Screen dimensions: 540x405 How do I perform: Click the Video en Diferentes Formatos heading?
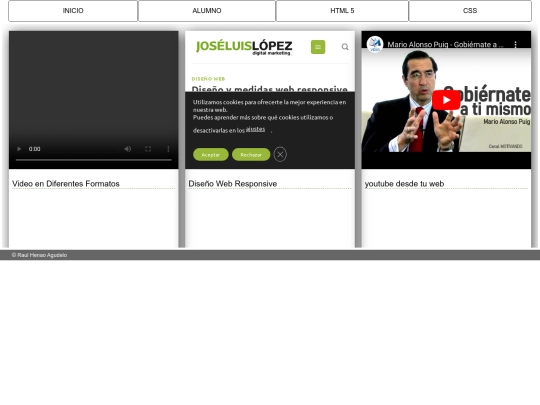(66, 184)
